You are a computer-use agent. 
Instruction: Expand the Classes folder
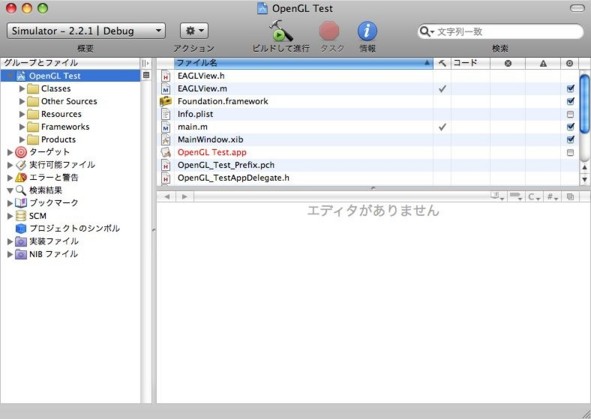coord(22,89)
